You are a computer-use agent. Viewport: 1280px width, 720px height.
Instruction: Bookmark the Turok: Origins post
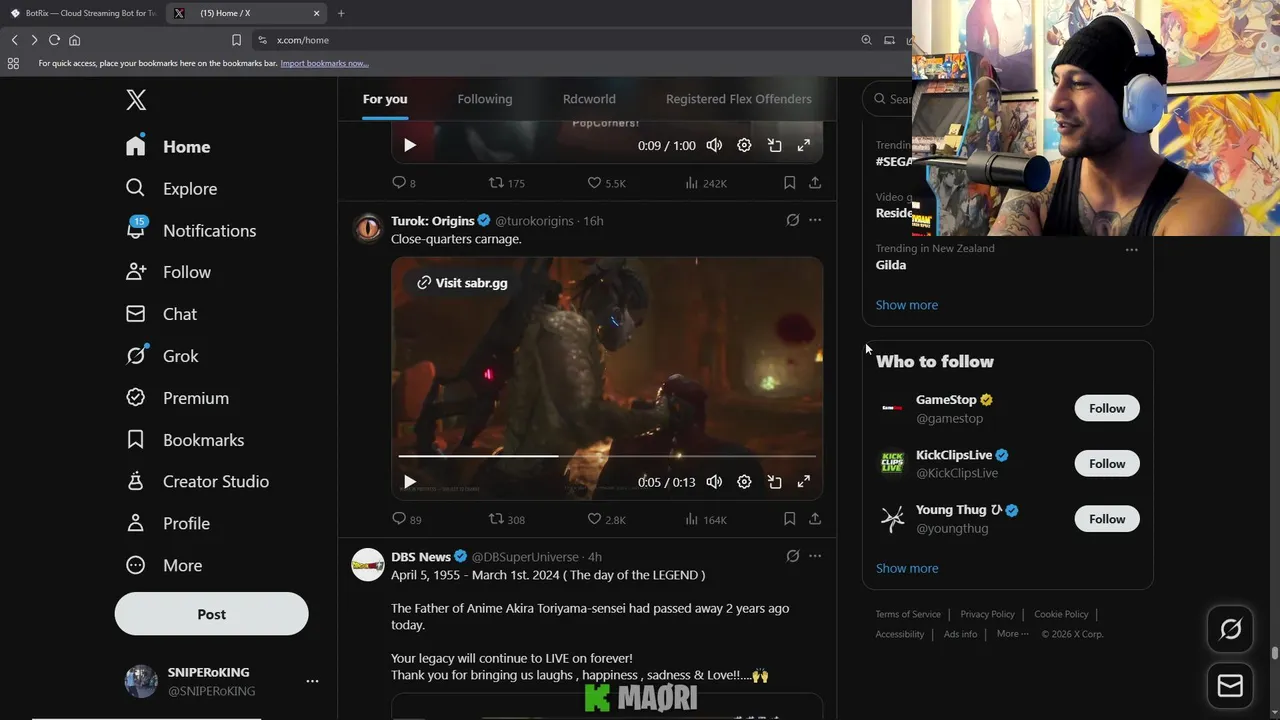click(789, 519)
